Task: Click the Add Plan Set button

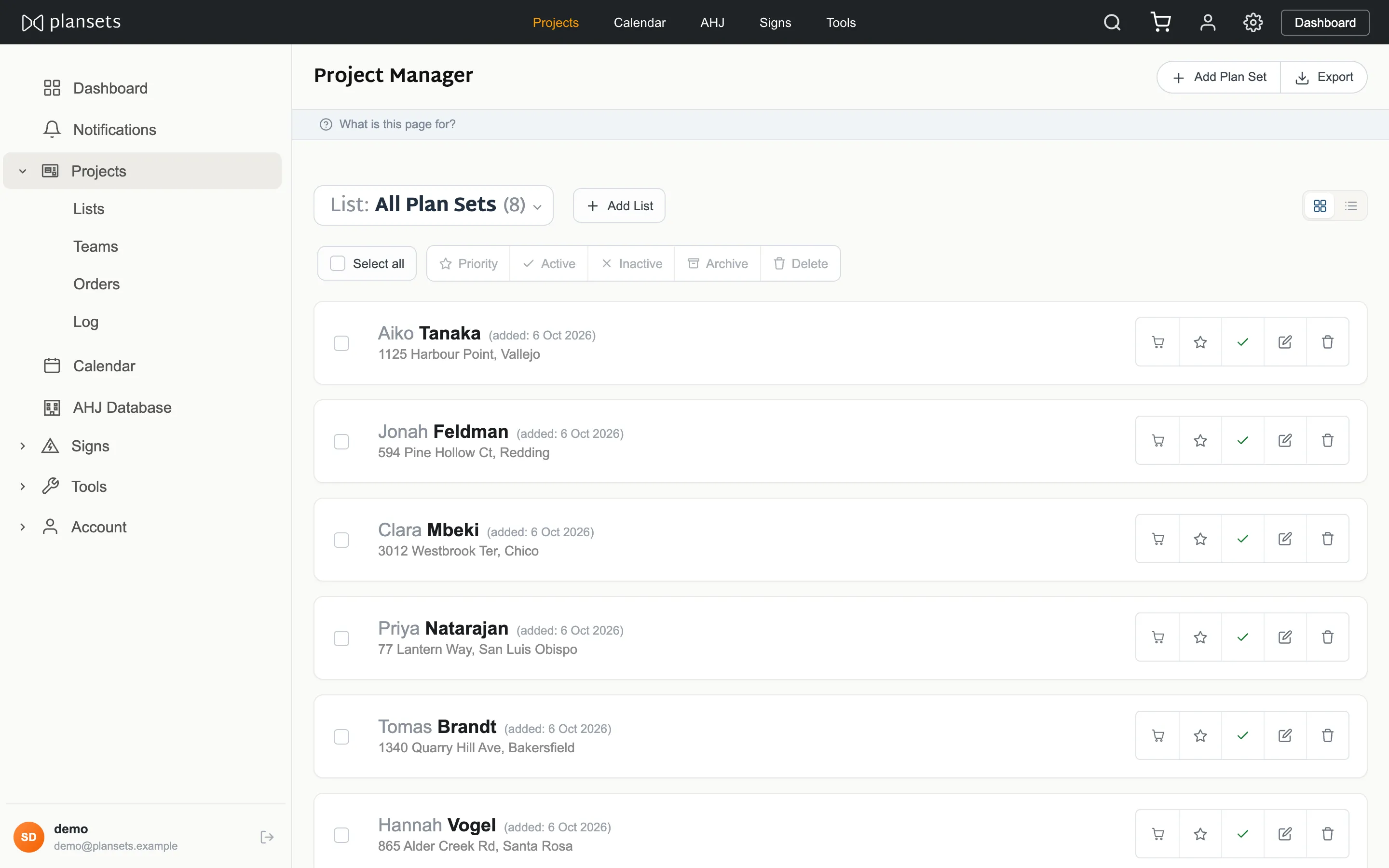Action: (1219, 77)
